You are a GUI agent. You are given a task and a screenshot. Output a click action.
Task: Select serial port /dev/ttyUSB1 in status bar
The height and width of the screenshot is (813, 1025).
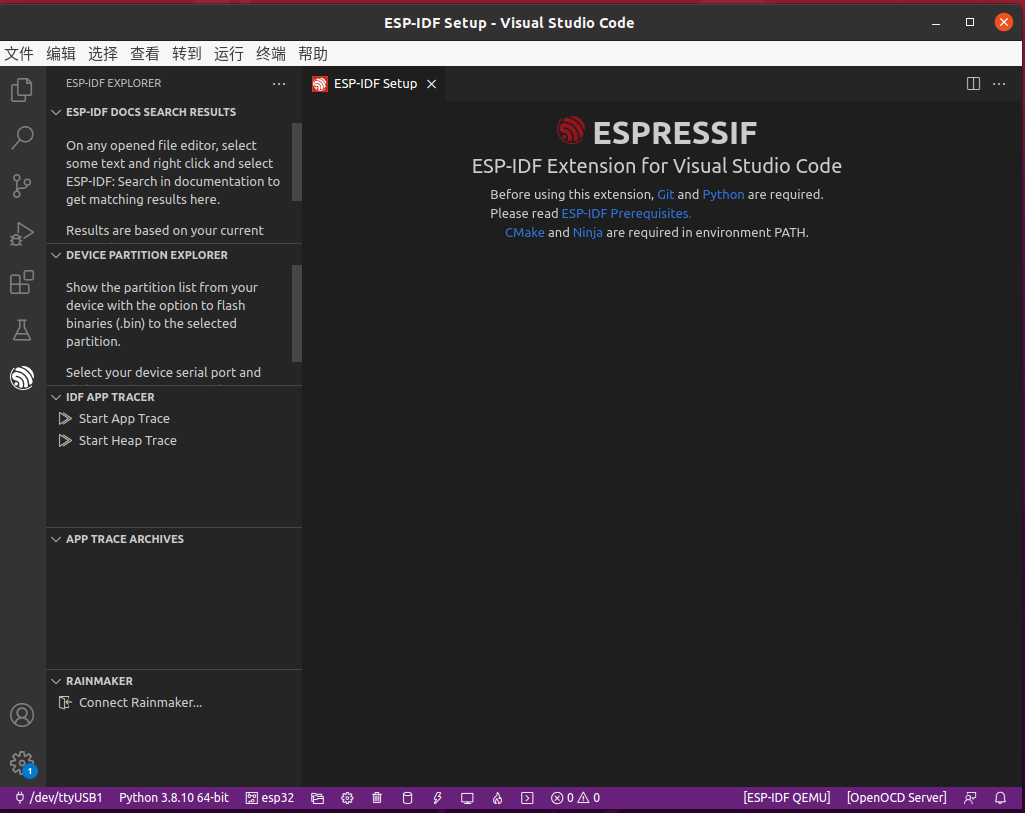coord(59,797)
